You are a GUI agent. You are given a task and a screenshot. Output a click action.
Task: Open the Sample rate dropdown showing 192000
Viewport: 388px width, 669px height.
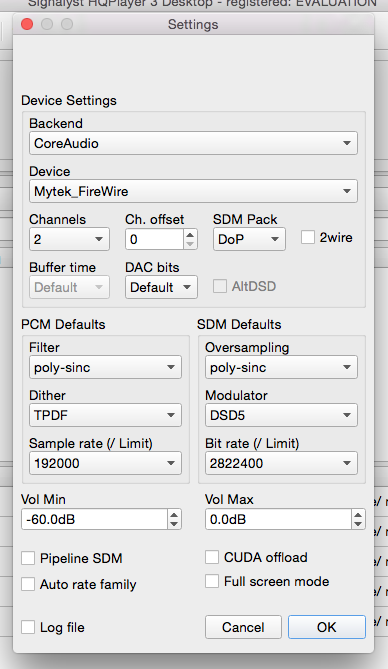pos(105,463)
